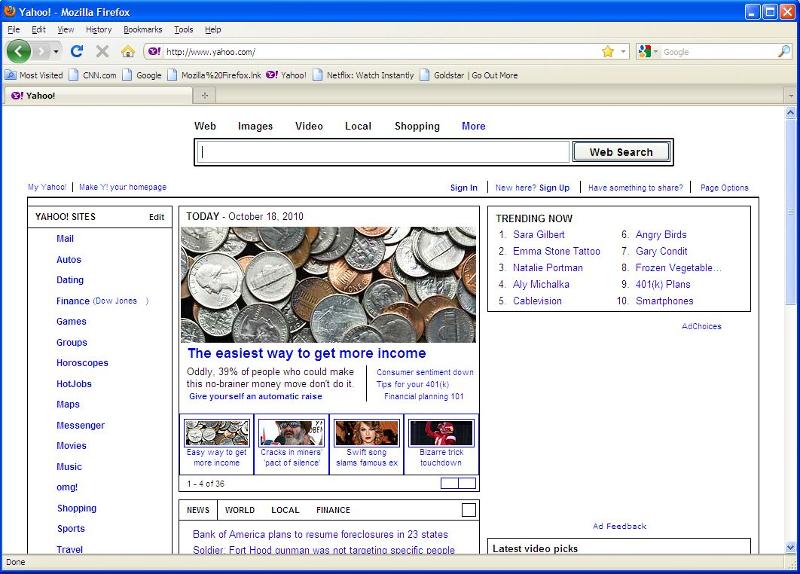800x574 pixels.
Task: Switch to Shopping search tab
Action: [x=417, y=126]
